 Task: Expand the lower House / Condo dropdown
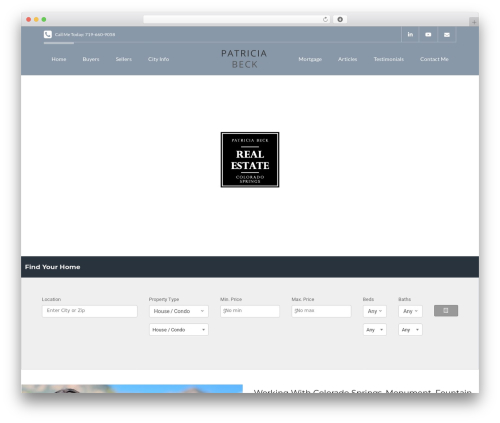pos(179,330)
